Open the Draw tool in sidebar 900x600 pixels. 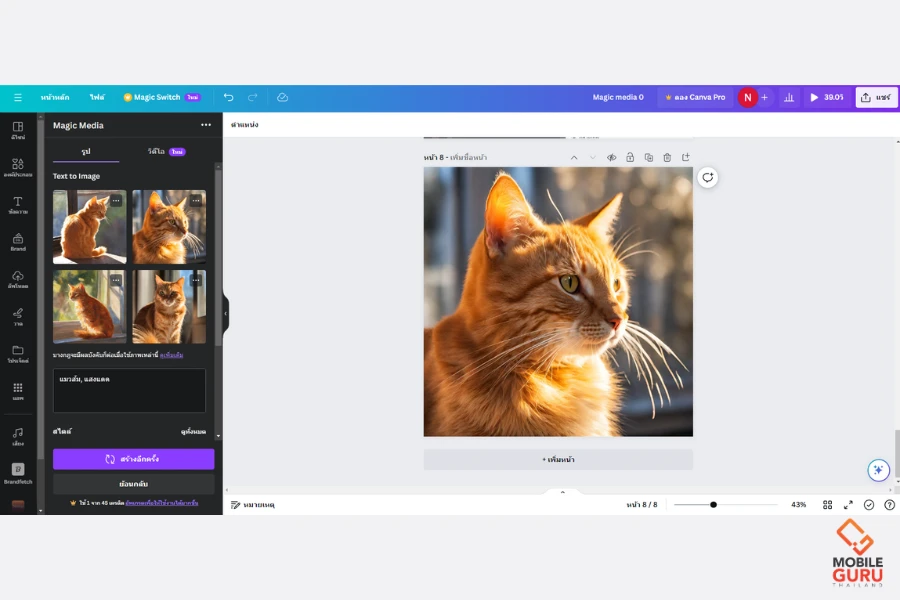18,316
